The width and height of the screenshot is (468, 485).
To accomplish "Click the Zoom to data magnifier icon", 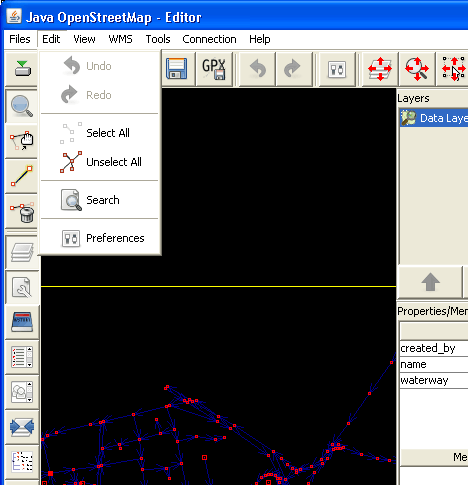I will pyautogui.click(x=417, y=69).
